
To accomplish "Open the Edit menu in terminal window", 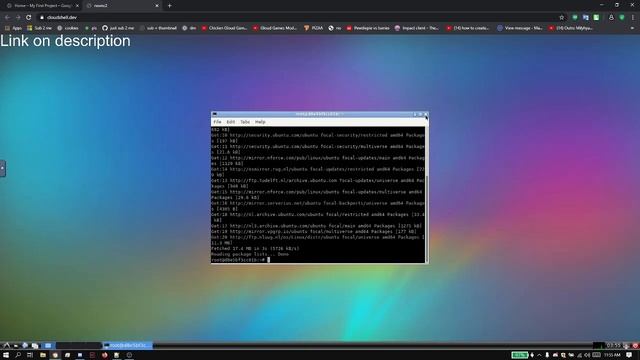I will [231, 122].
